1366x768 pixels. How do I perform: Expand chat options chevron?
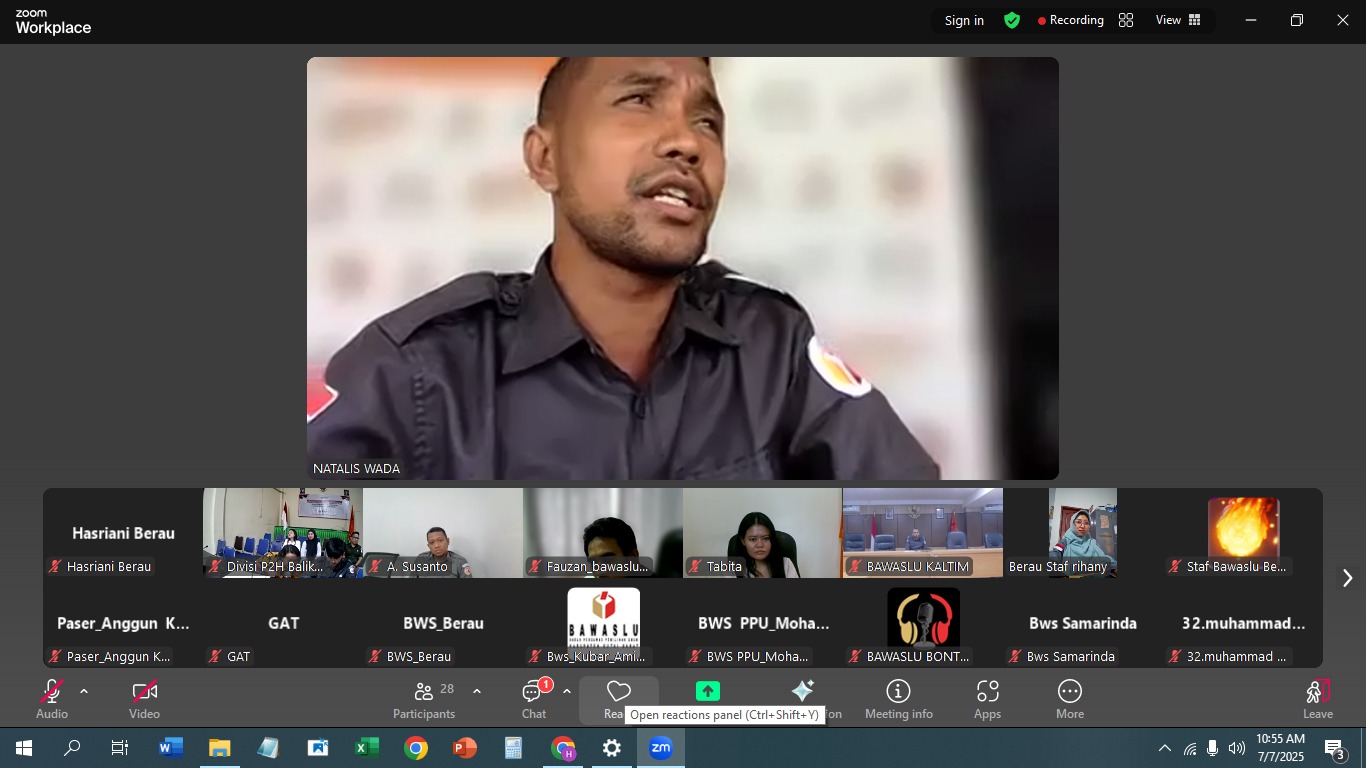pyautogui.click(x=567, y=691)
